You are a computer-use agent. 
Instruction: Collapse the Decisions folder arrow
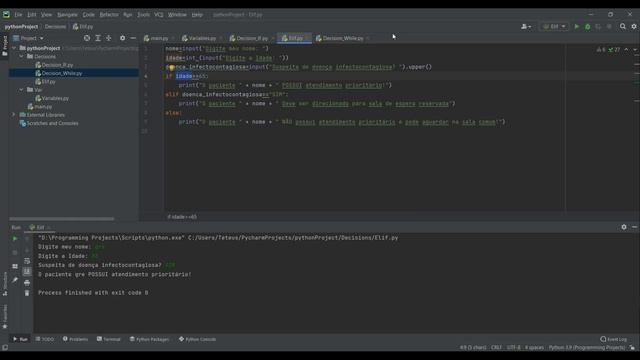(x=22, y=56)
